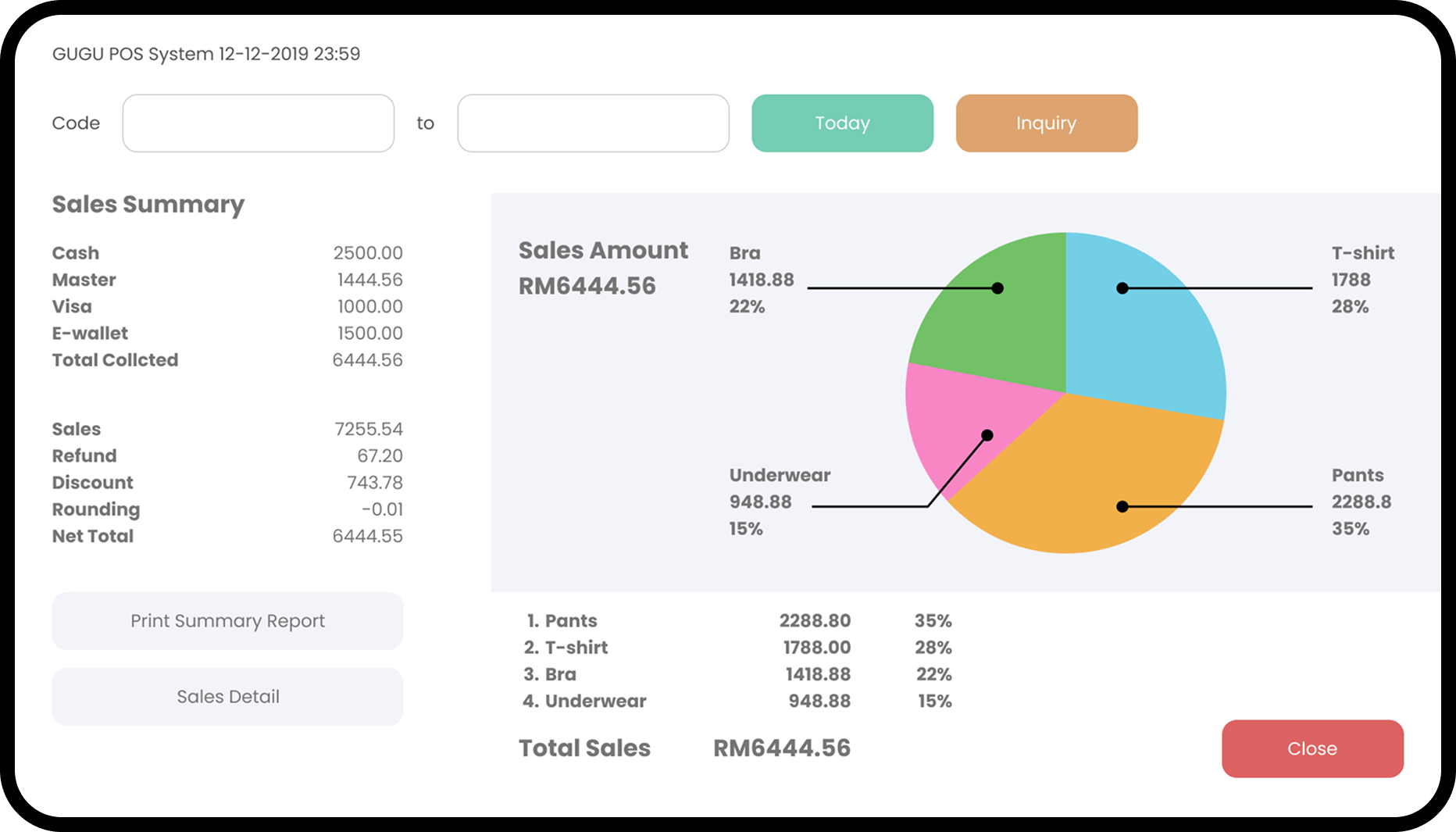Click the second Code range field after 'to'

593,123
